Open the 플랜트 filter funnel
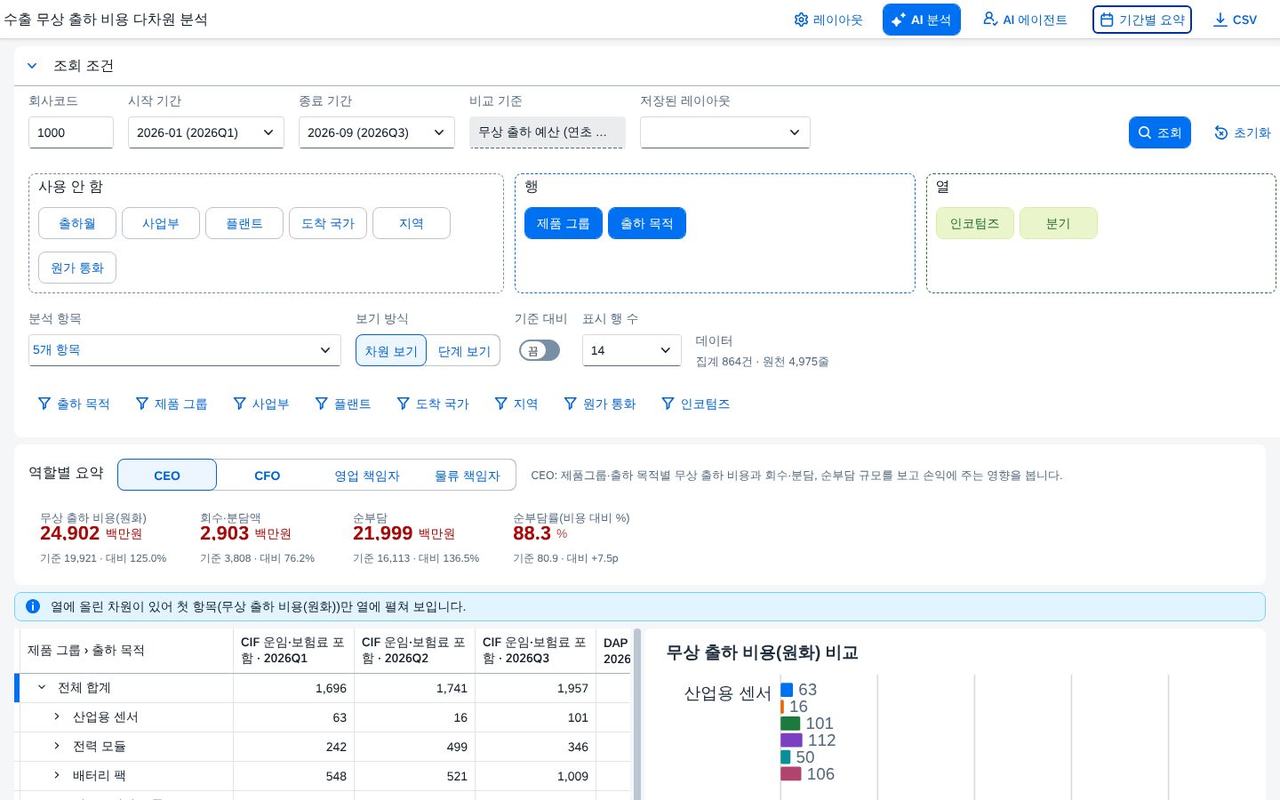1280x800 pixels. point(343,404)
